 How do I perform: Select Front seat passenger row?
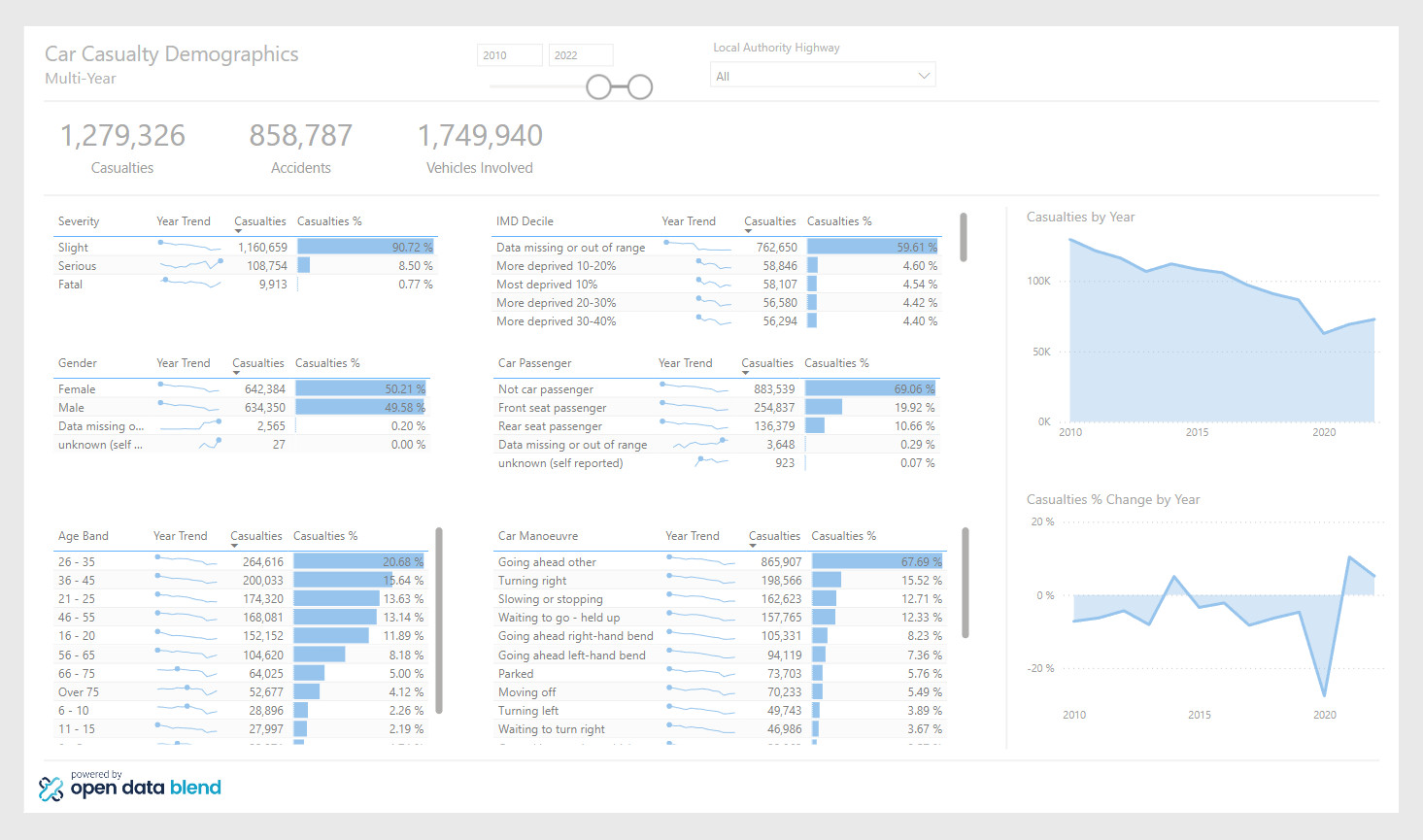coord(717,408)
